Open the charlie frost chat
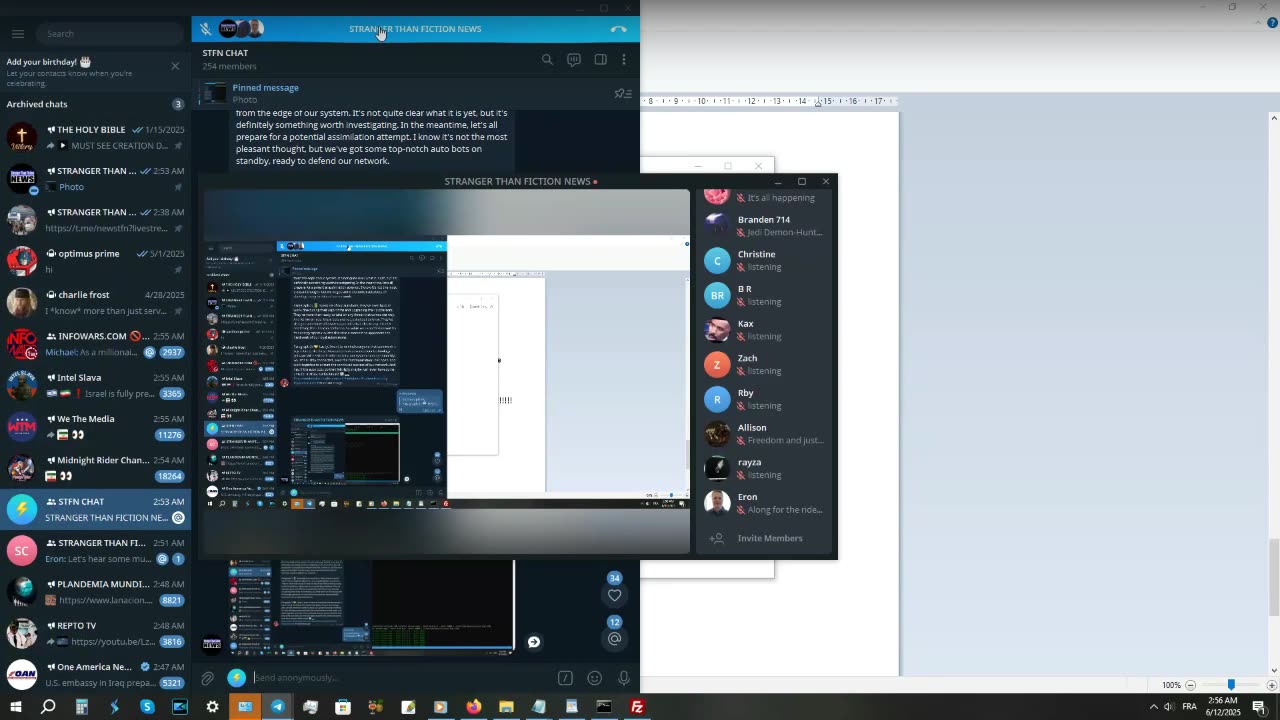The image size is (1280, 720). (95, 302)
